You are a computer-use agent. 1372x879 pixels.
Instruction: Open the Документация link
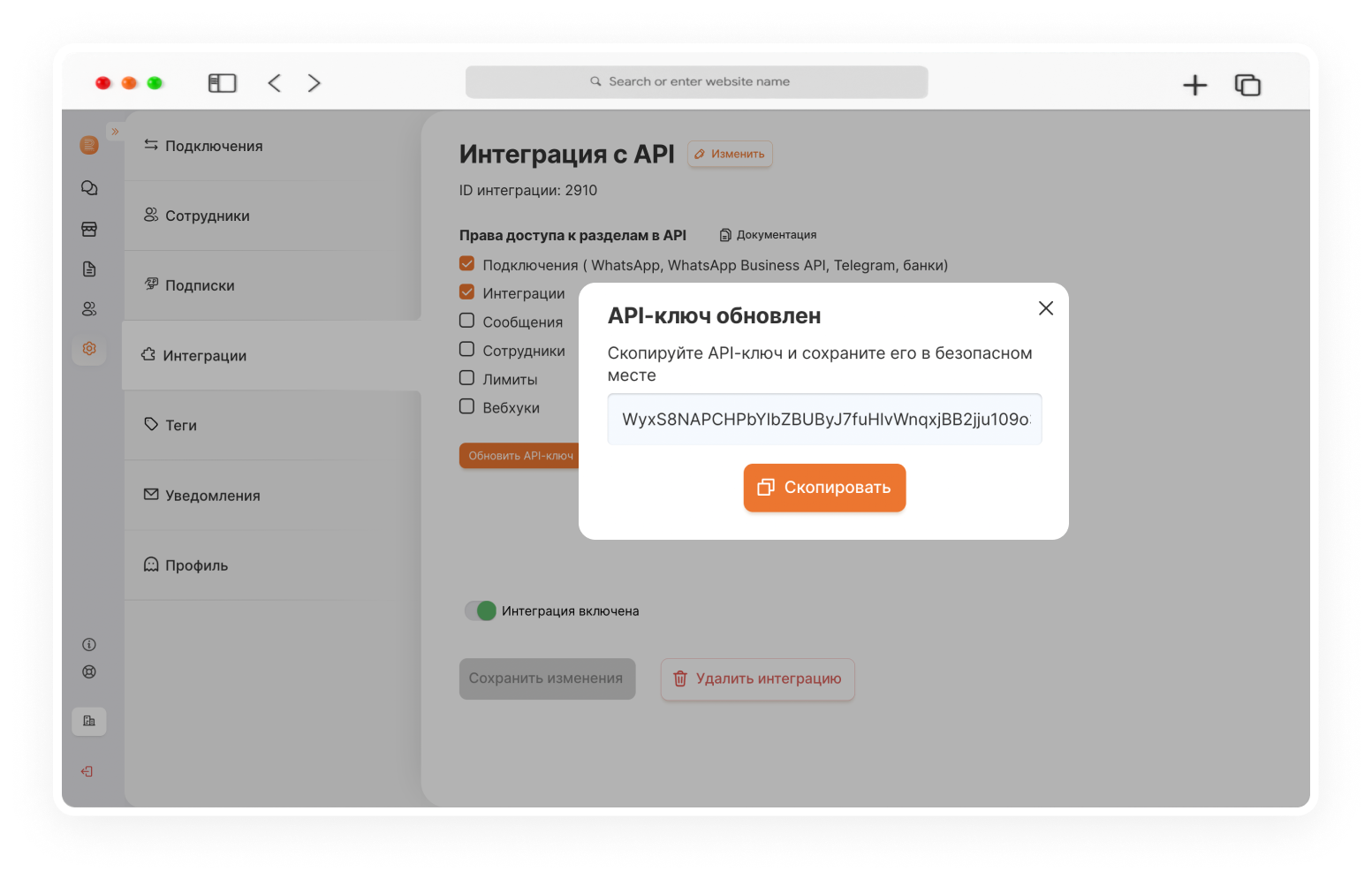[x=768, y=235]
